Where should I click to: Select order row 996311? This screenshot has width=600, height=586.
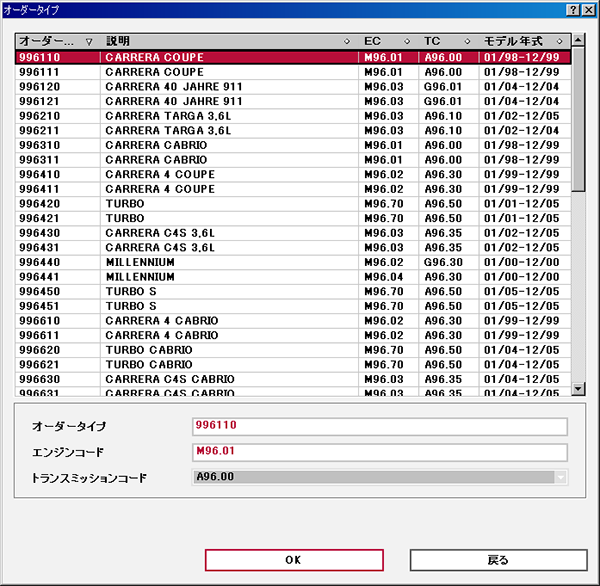[x=293, y=160]
